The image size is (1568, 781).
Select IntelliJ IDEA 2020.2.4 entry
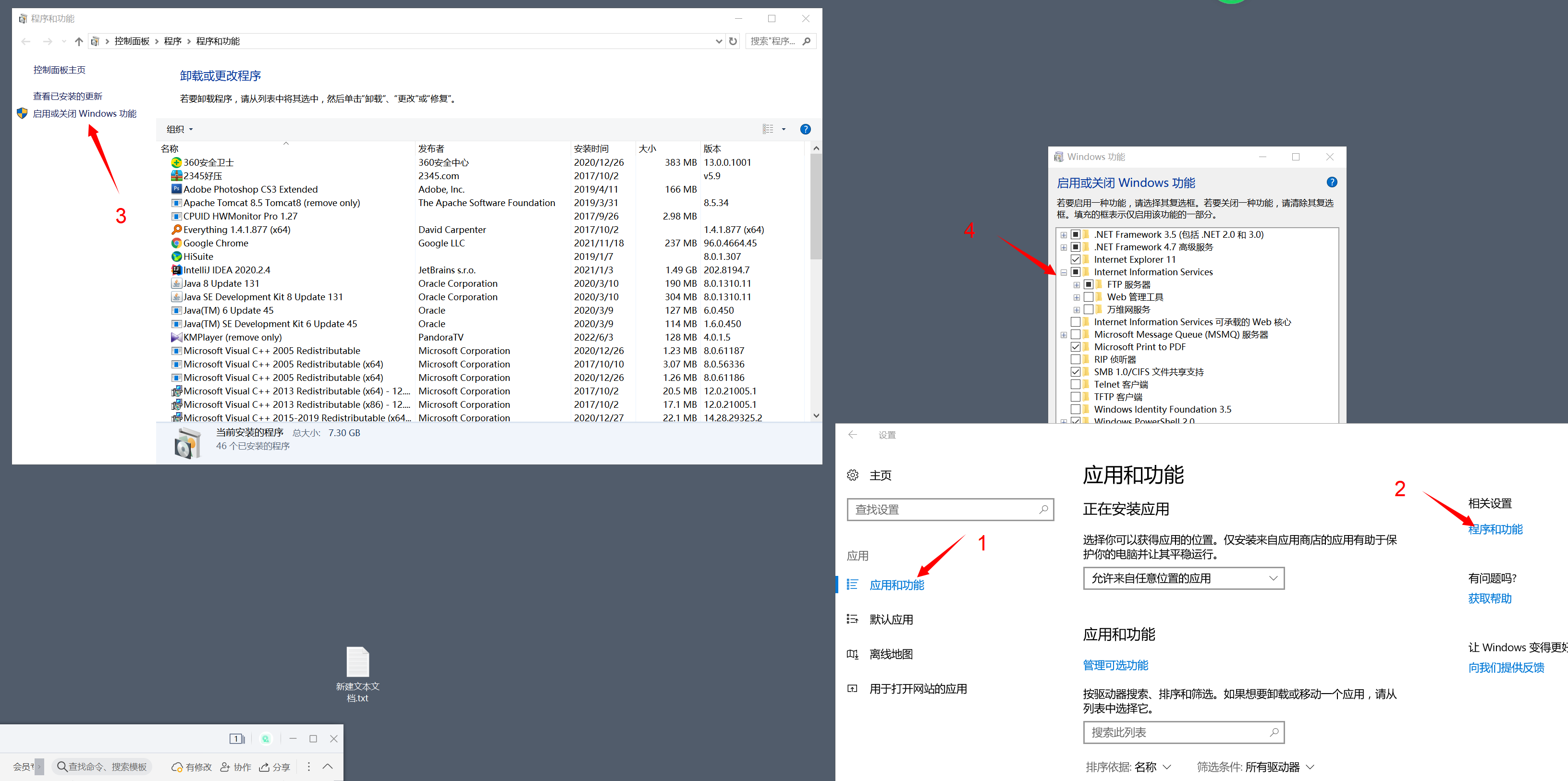click(226, 269)
